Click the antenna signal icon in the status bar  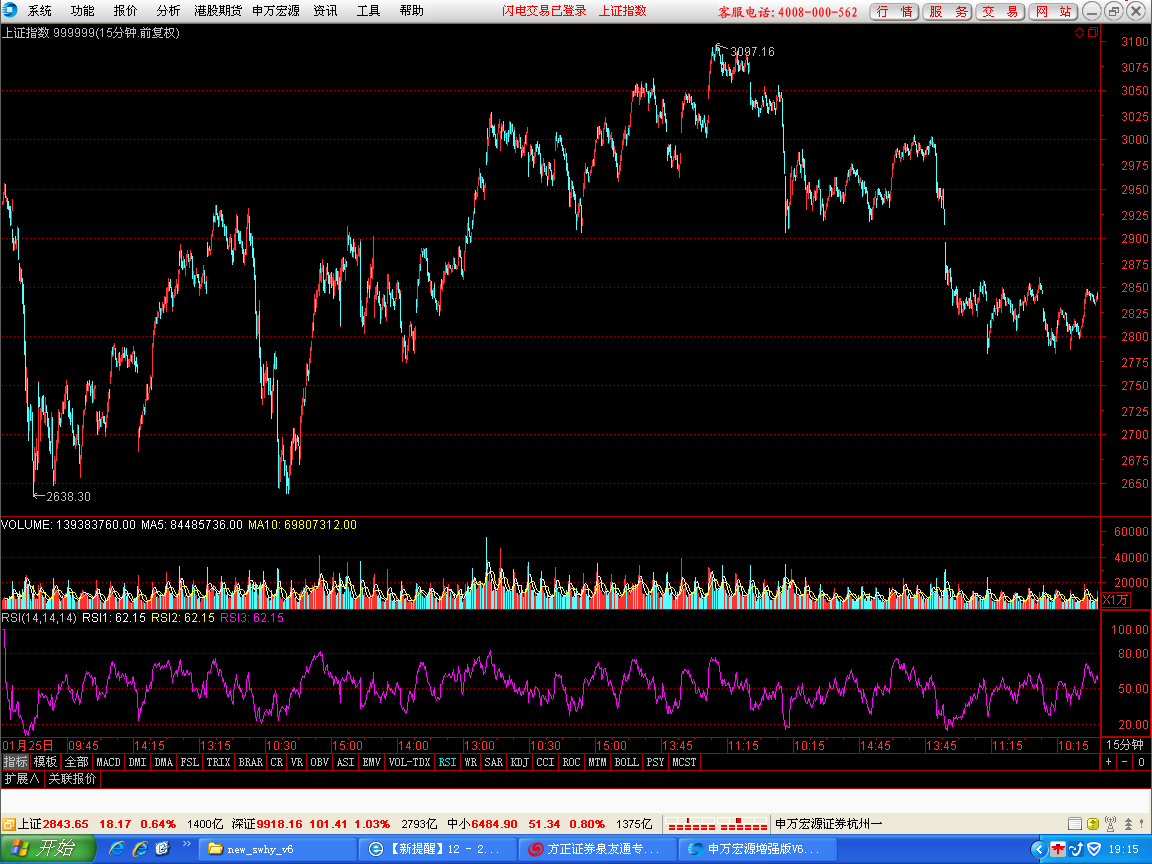1110,824
